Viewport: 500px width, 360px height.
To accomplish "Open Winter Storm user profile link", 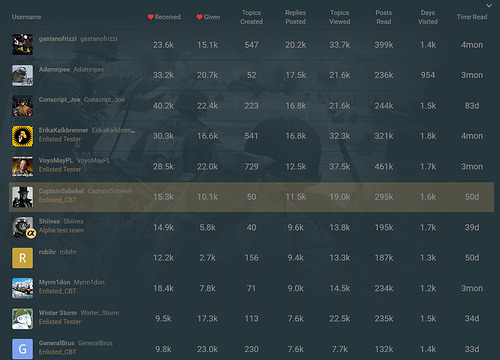I will (58, 313).
